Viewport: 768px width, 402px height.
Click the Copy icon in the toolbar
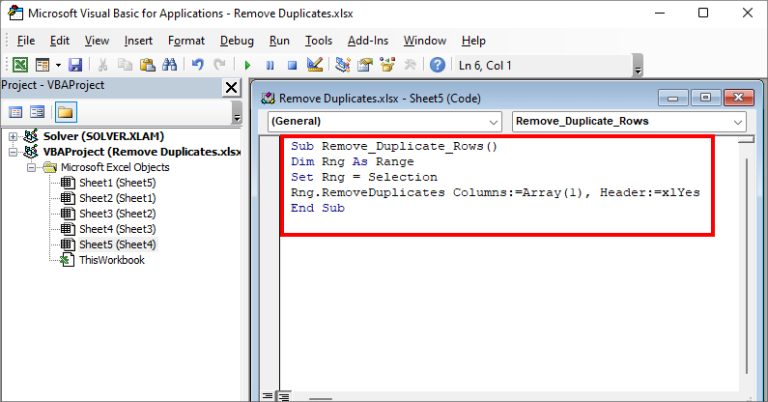(x=125, y=65)
